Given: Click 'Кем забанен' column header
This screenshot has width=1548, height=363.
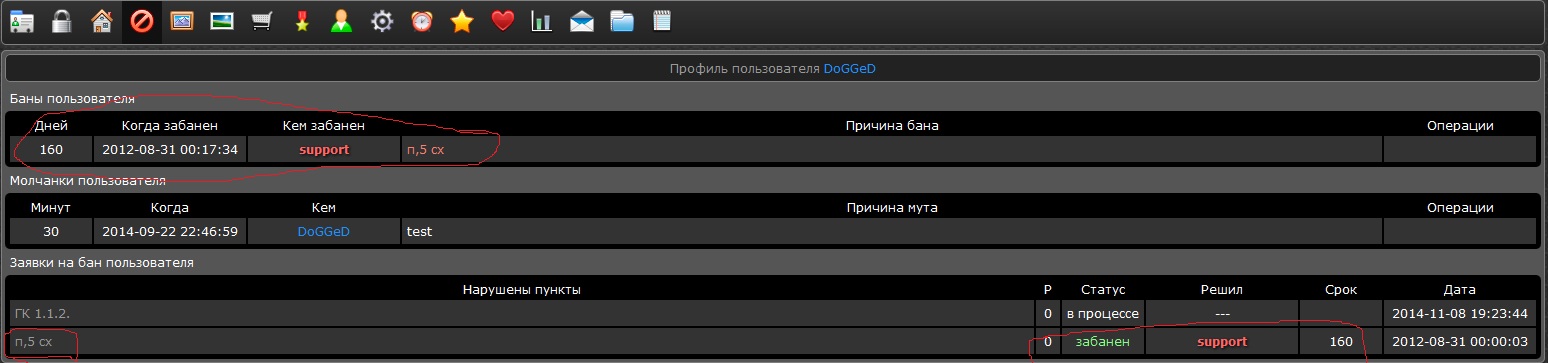Looking at the screenshot, I should point(324,126).
